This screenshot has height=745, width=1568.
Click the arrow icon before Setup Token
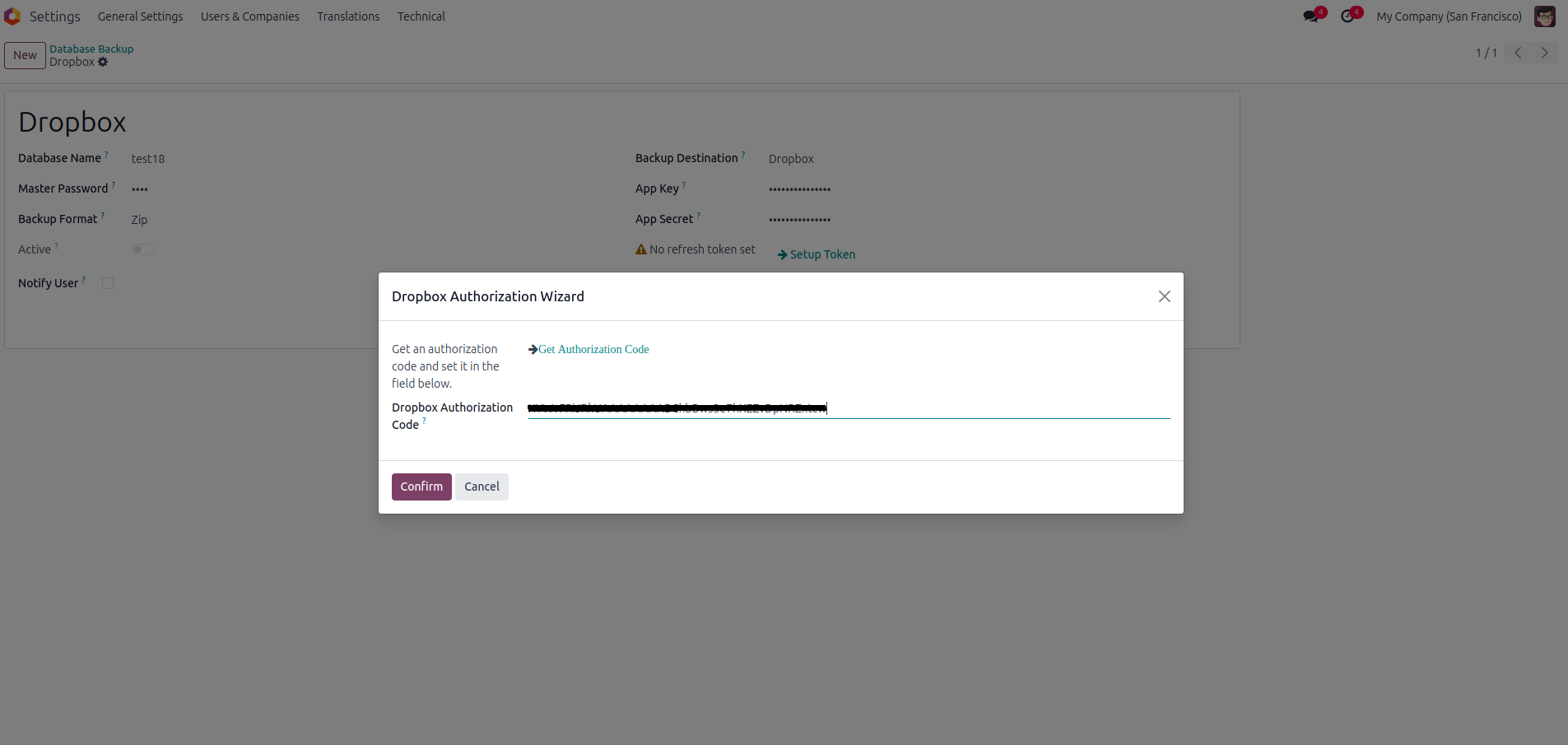(783, 255)
